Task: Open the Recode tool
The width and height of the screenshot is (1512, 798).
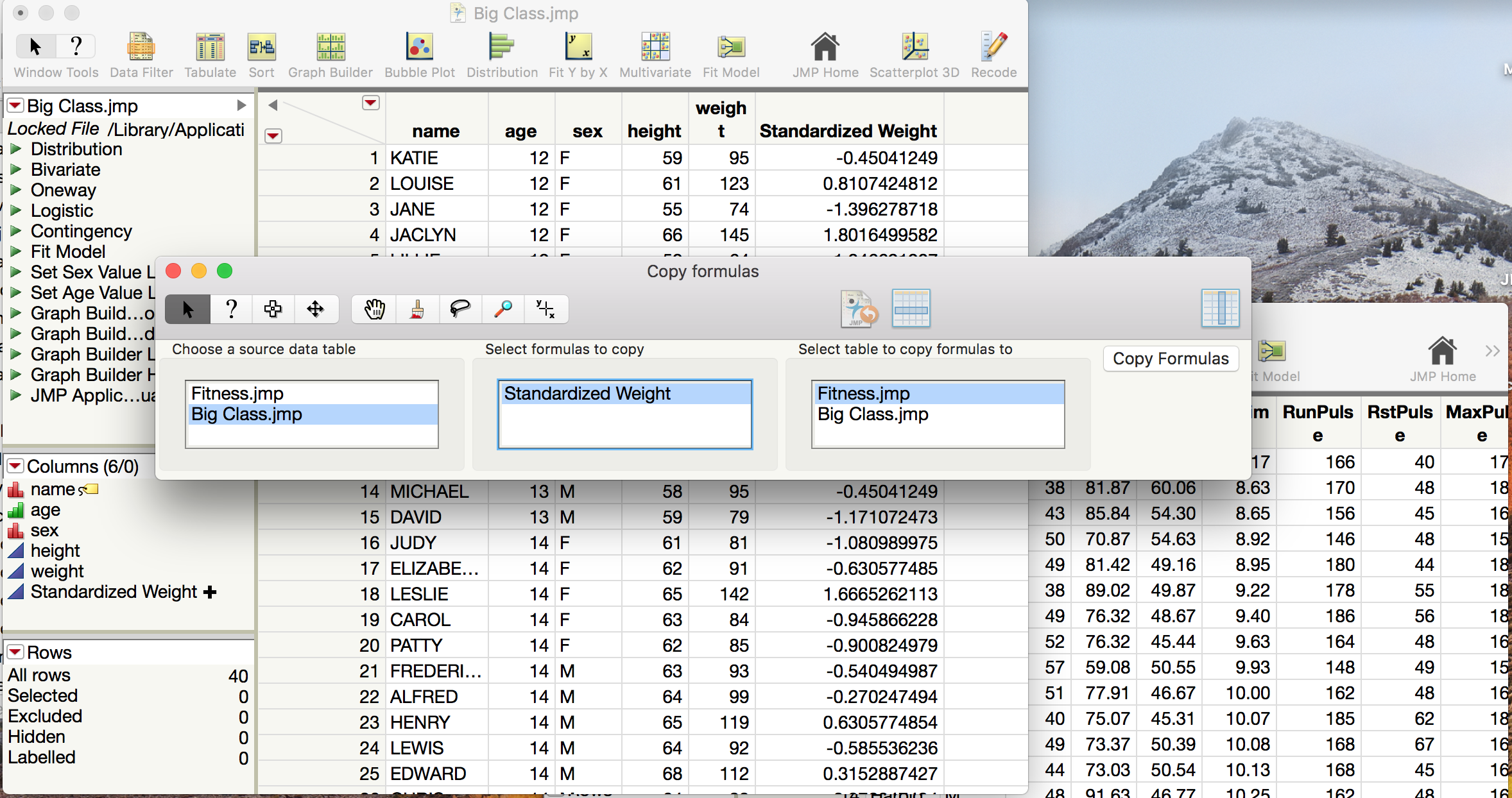Action: click(x=993, y=48)
